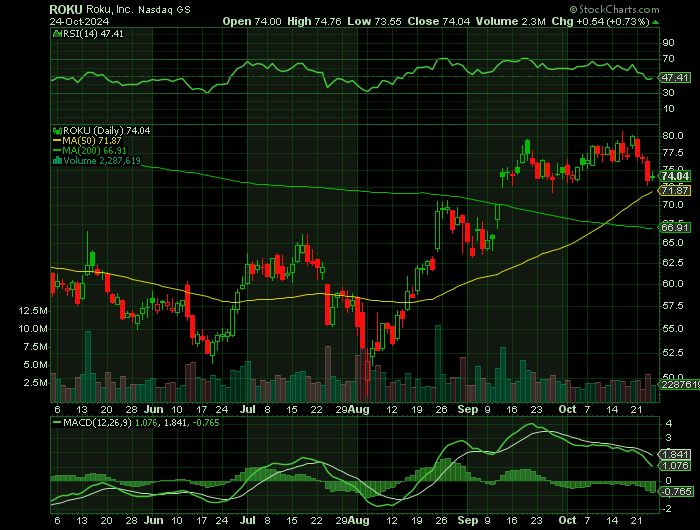This screenshot has width=700, height=530.
Task: Click the 74.04 last-price tag on the price axis
Action: click(675, 176)
